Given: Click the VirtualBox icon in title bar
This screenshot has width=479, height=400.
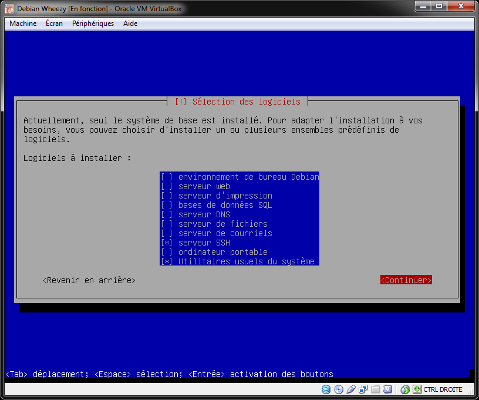Looking at the screenshot, I should pos(10,9).
